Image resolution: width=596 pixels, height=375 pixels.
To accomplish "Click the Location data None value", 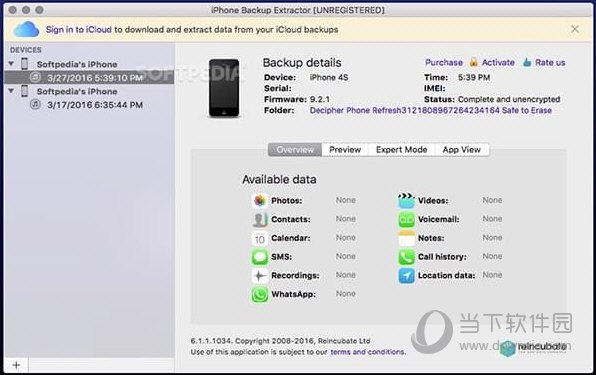I will point(492,275).
